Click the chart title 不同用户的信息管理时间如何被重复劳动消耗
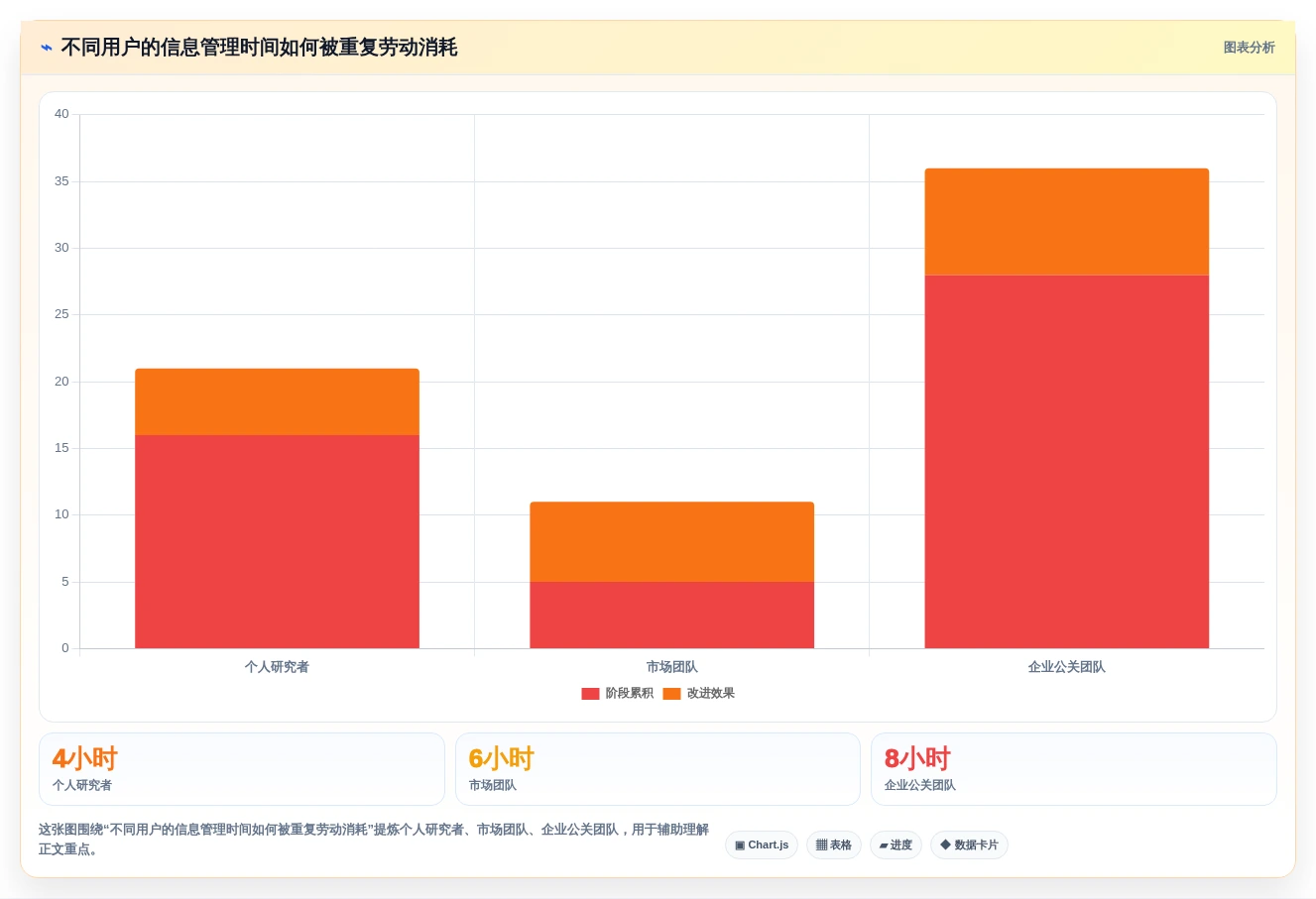The width and height of the screenshot is (1316, 899). [x=259, y=48]
